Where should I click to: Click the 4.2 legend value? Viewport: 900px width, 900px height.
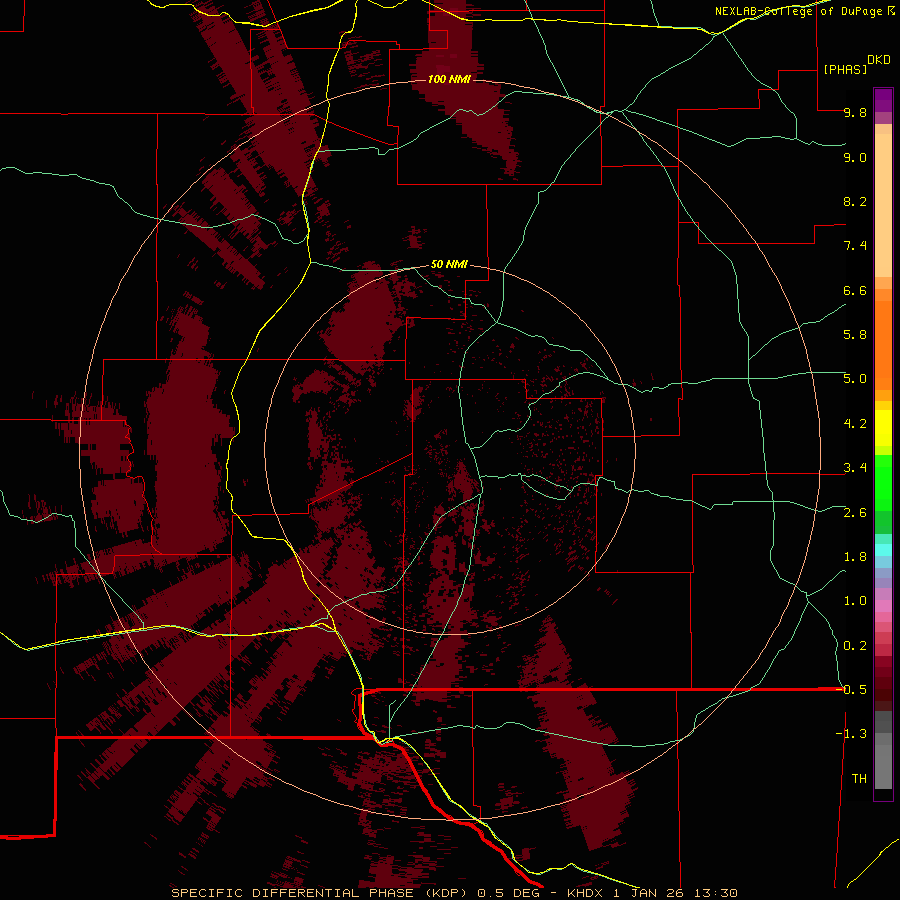click(855, 424)
